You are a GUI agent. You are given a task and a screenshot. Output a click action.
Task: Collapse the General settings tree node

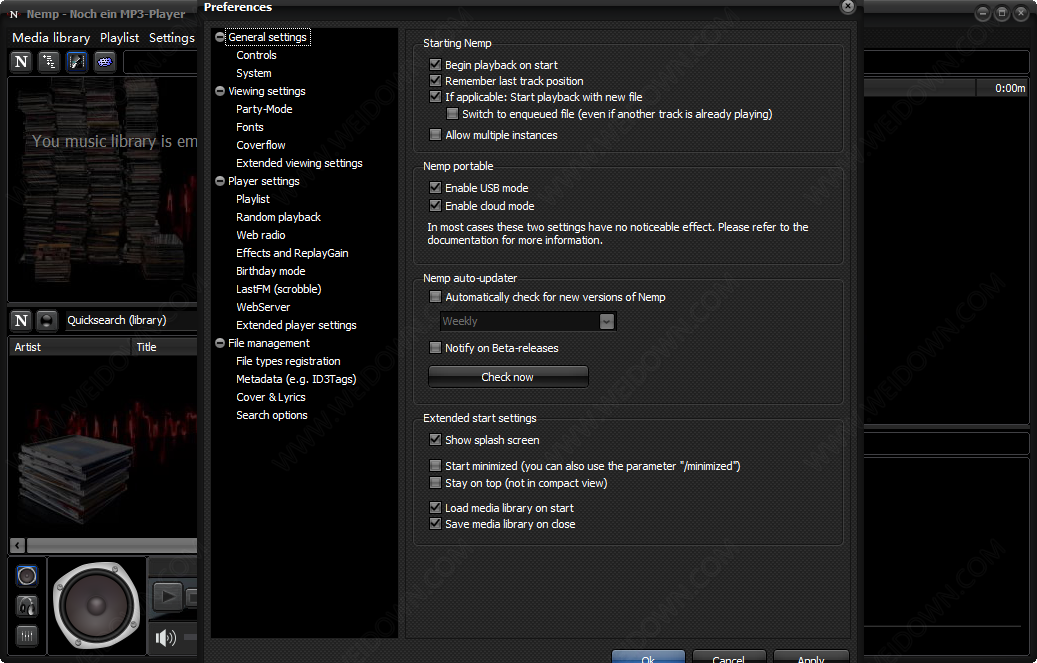(x=220, y=37)
